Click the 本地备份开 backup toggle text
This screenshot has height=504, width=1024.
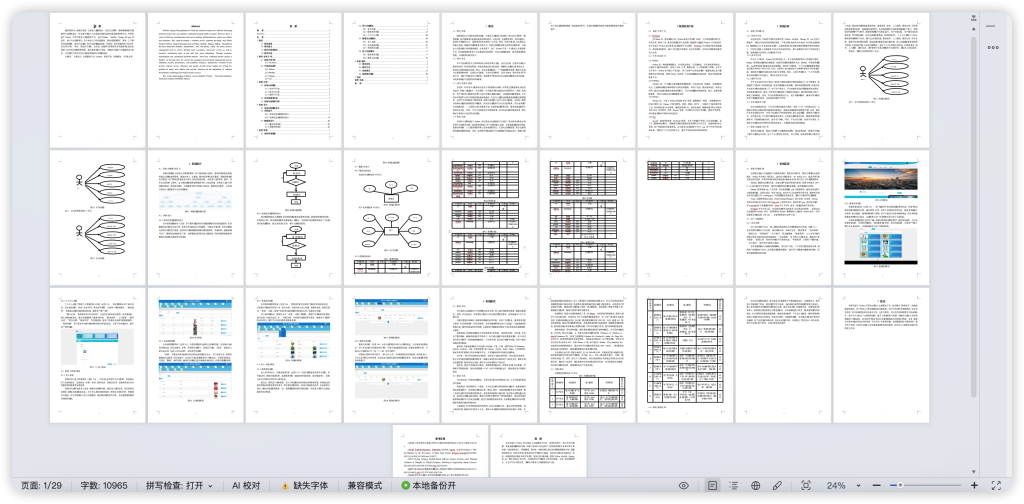[x=435, y=486]
